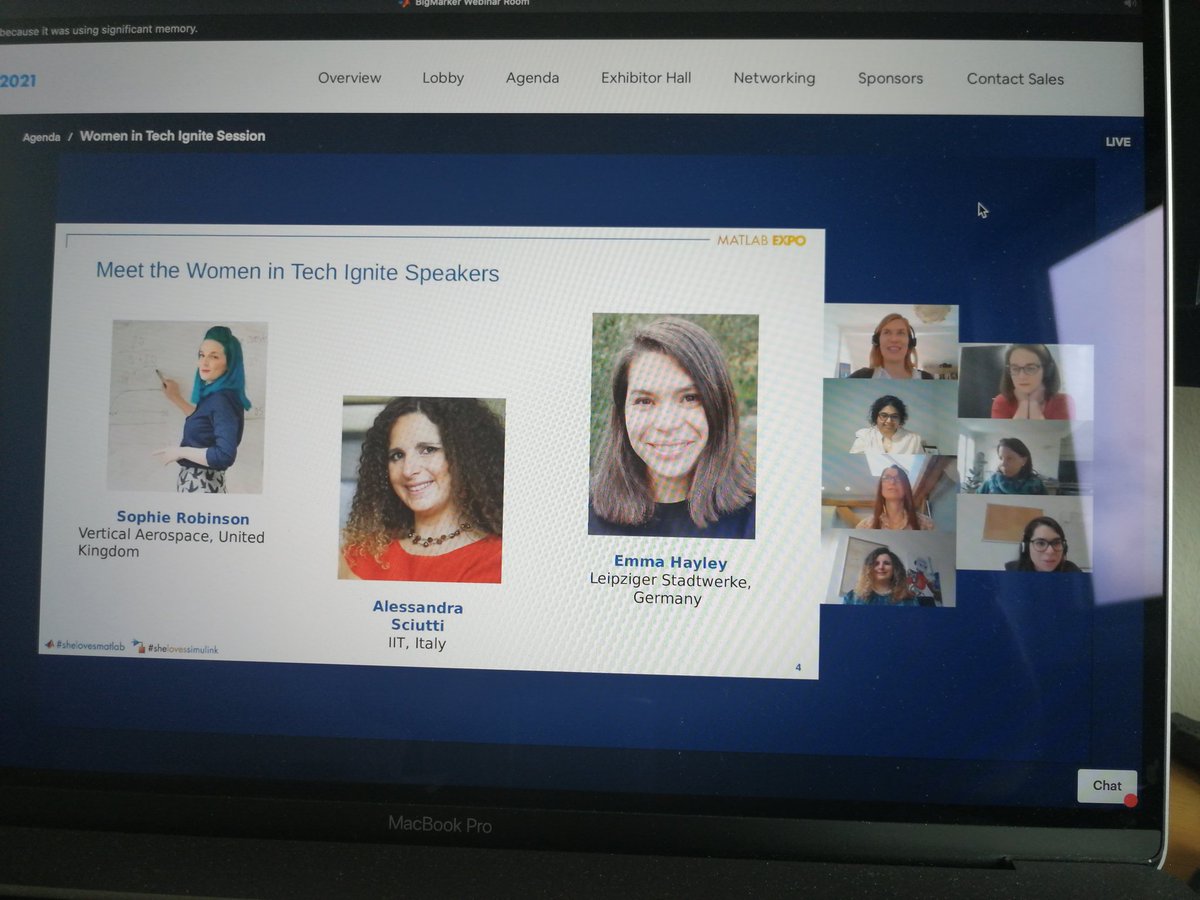This screenshot has width=1200, height=900.
Task: Click the 'Women in Tech Ignite Session' breadcrumb
Action: click(x=172, y=136)
